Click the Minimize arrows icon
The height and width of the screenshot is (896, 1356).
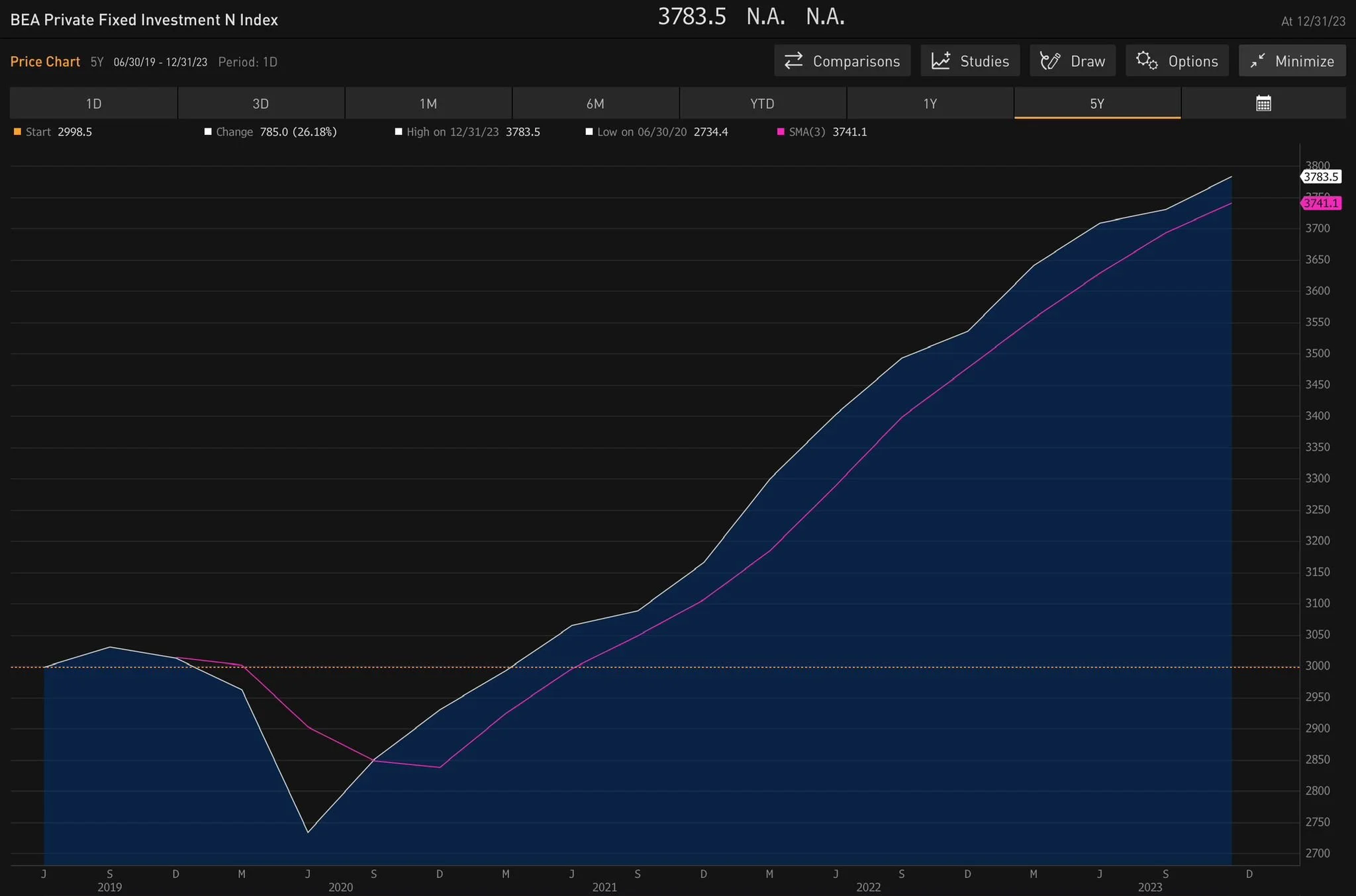(x=1257, y=61)
